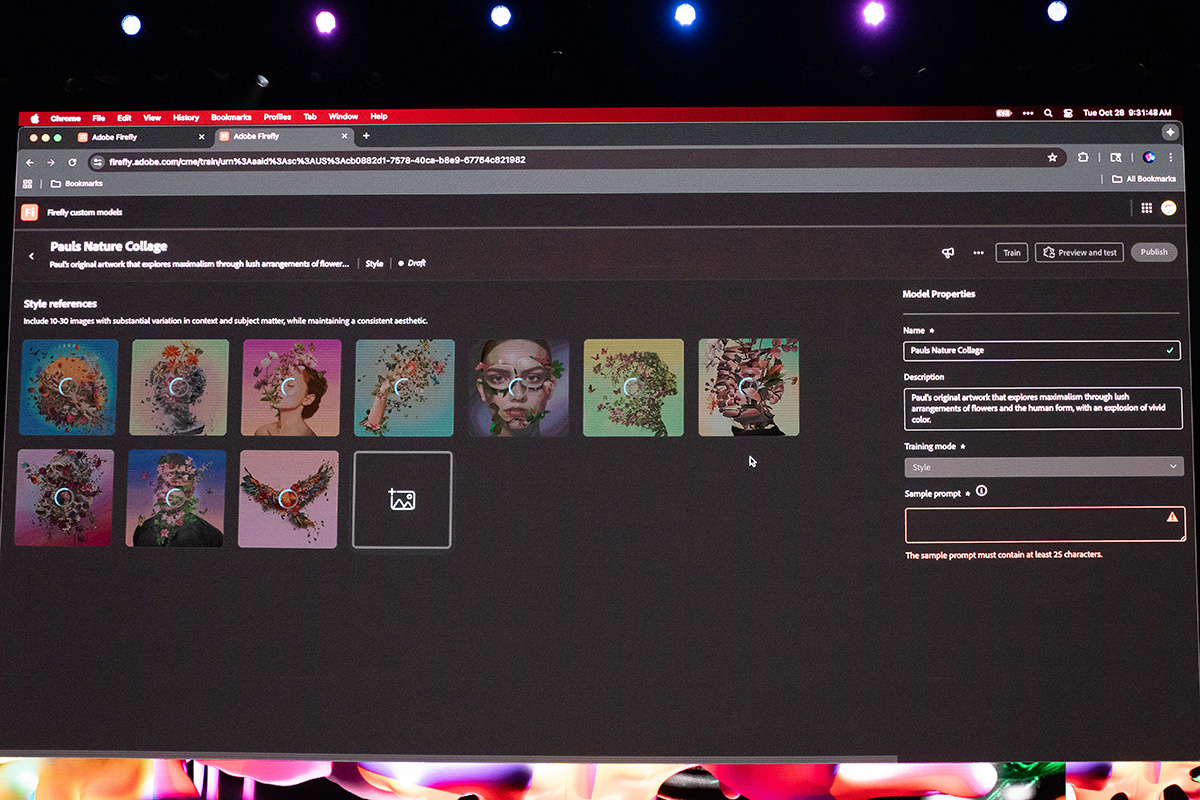Click the sample prompt info icon
The height and width of the screenshot is (800, 1200).
[982, 491]
